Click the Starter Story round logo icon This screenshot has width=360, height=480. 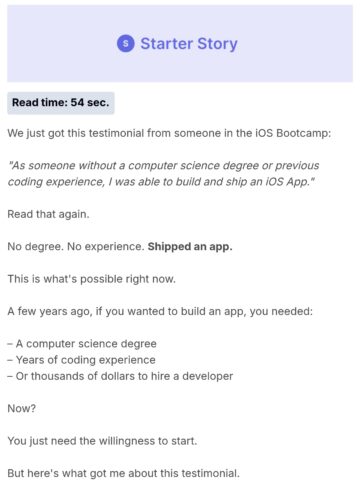point(126,44)
